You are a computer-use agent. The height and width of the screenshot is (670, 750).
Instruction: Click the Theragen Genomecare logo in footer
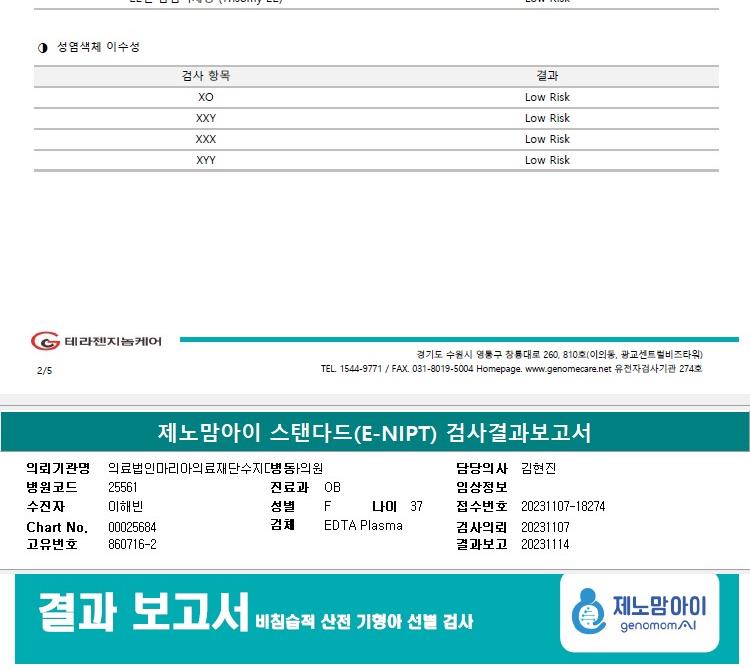coord(96,341)
